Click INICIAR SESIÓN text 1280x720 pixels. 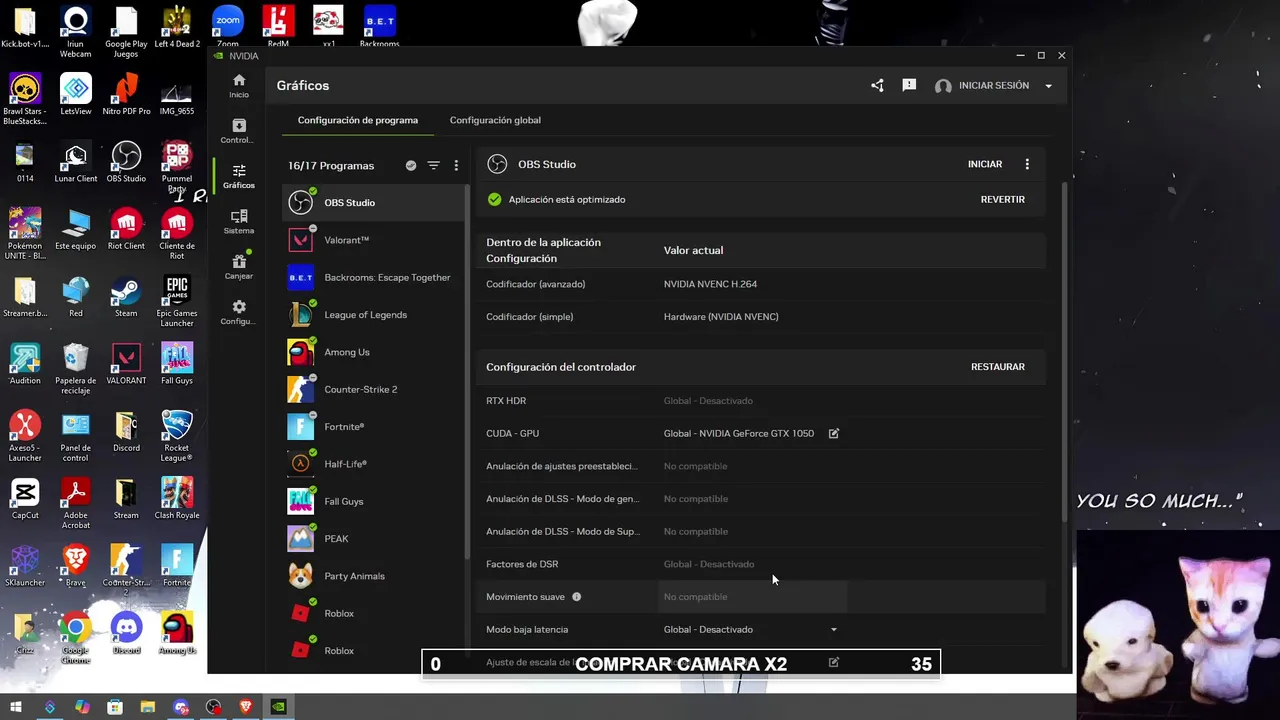994,86
